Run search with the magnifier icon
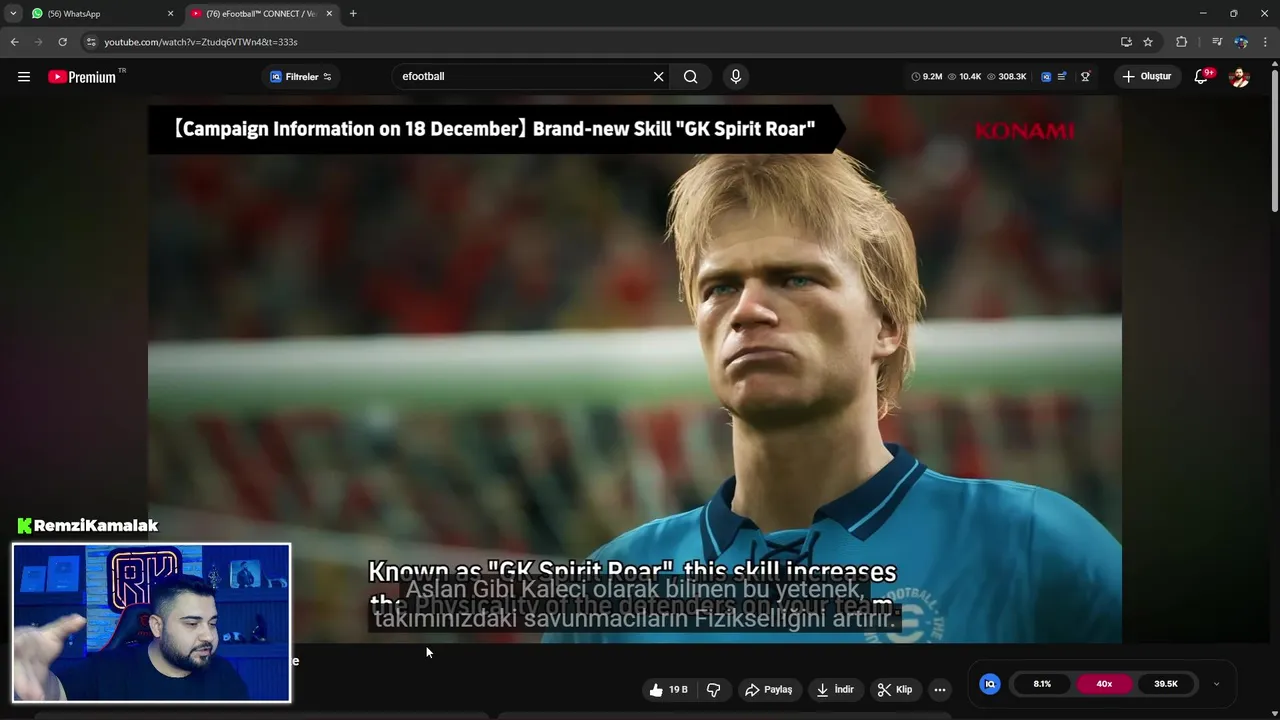This screenshot has height=720, width=1280. (x=690, y=77)
